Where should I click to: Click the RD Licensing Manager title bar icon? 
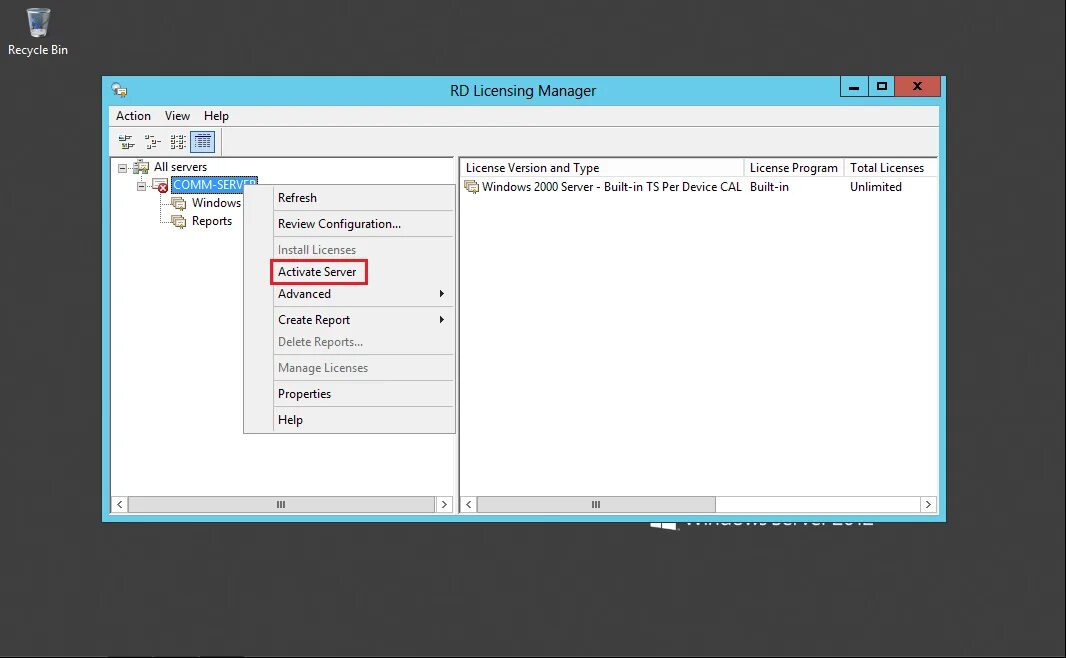(120, 90)
